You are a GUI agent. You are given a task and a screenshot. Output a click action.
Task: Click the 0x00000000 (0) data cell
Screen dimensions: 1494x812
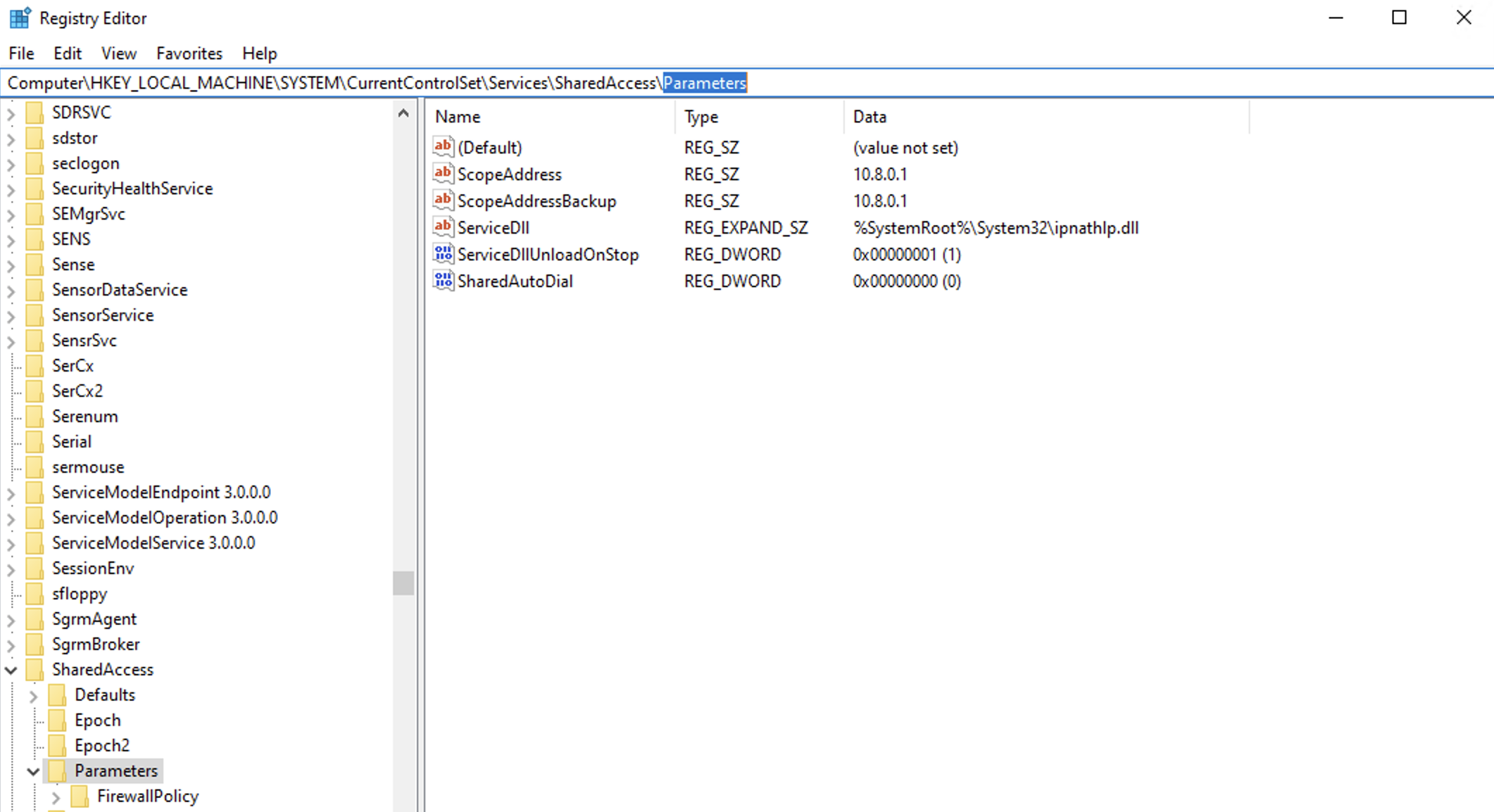(907, 281)
